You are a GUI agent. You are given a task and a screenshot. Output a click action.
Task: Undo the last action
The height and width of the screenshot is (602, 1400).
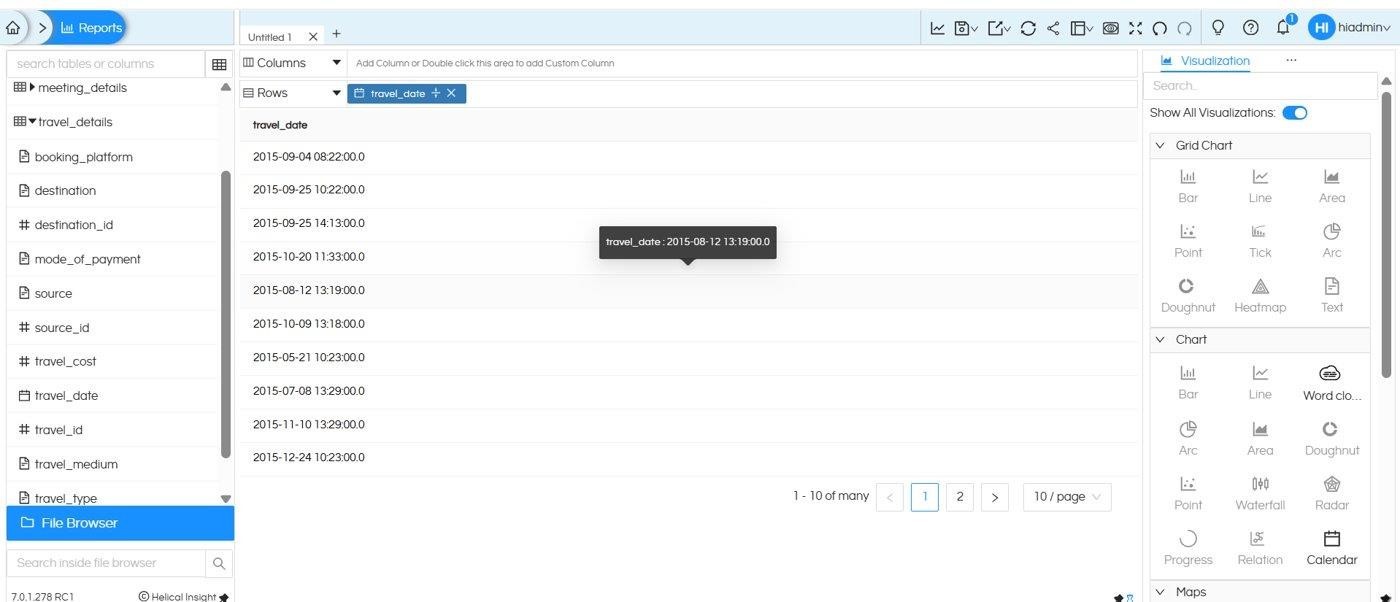(1160, 28)
